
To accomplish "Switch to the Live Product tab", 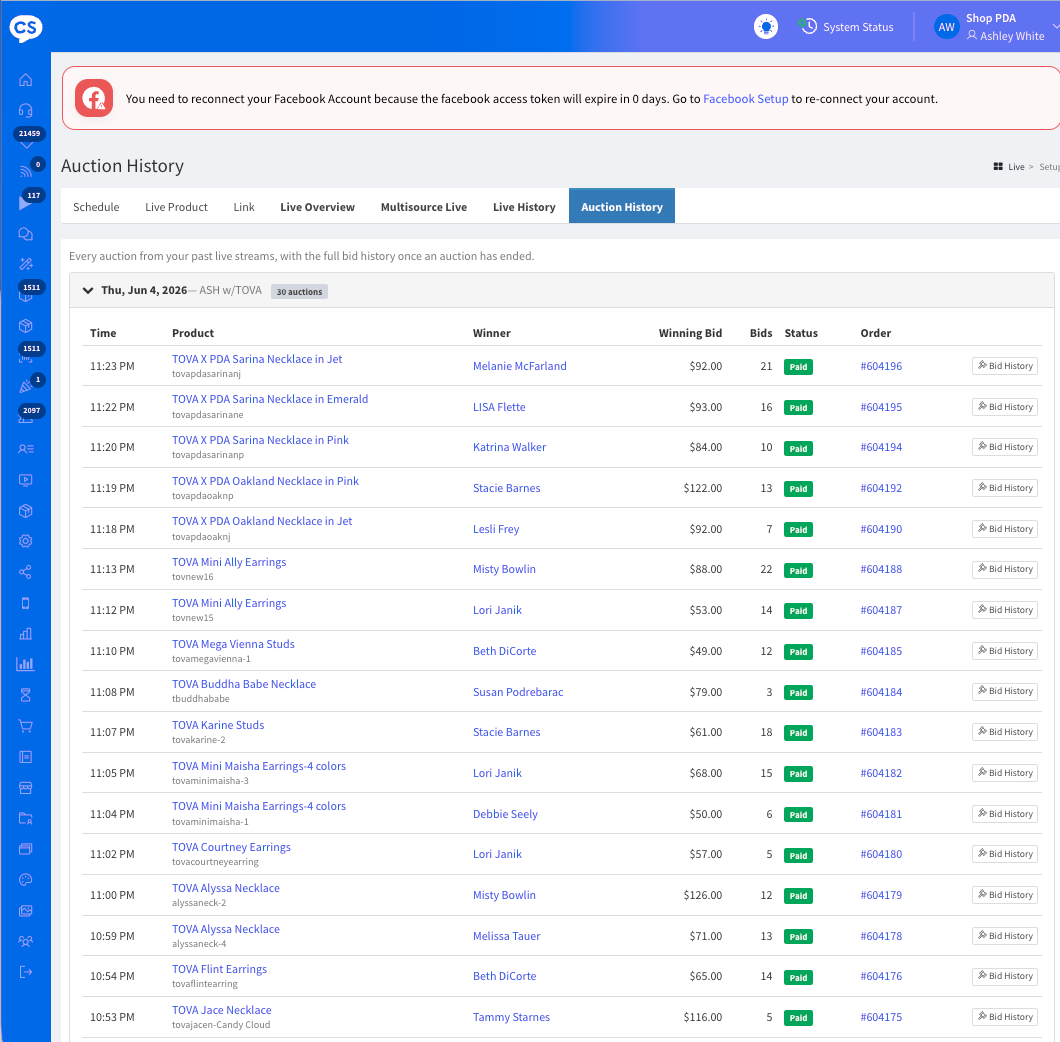I will pyautogui.click(x=176, y=207).
